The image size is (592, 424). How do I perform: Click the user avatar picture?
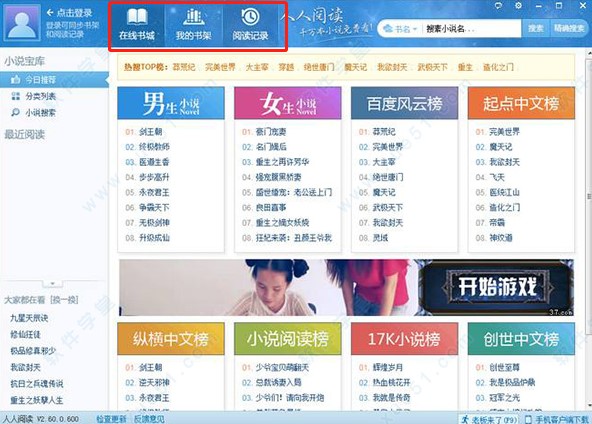point(22,23)
